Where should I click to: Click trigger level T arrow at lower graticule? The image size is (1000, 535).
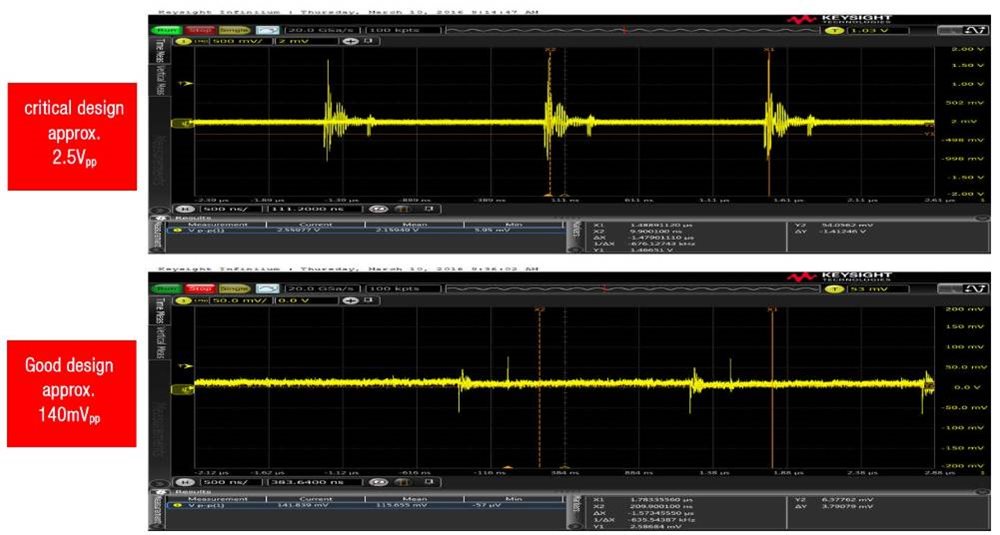[185, 366]
